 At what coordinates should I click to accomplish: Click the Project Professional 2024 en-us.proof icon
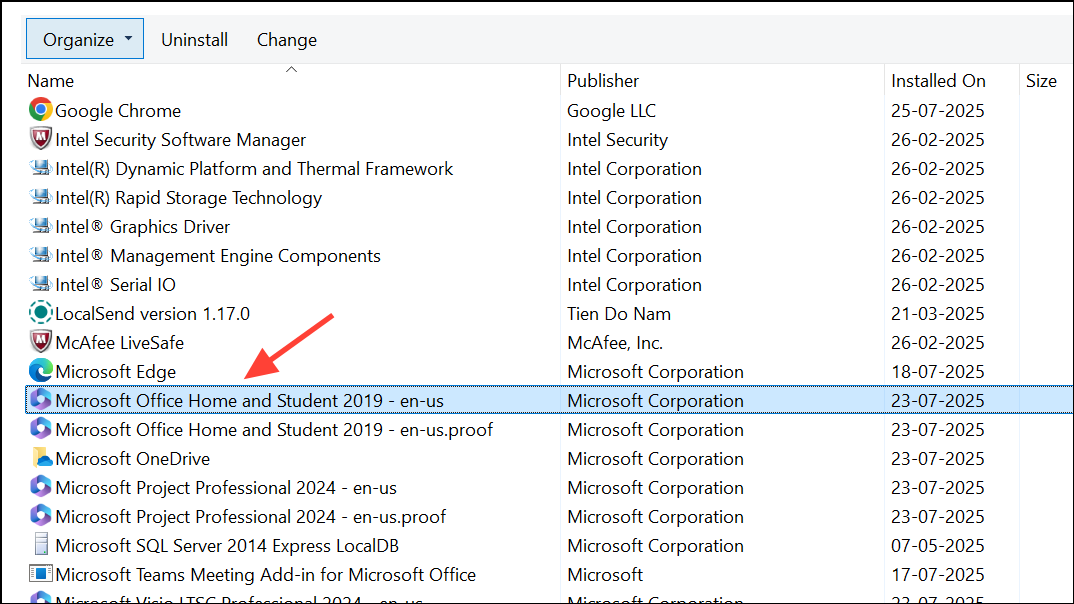coord(40,516)
